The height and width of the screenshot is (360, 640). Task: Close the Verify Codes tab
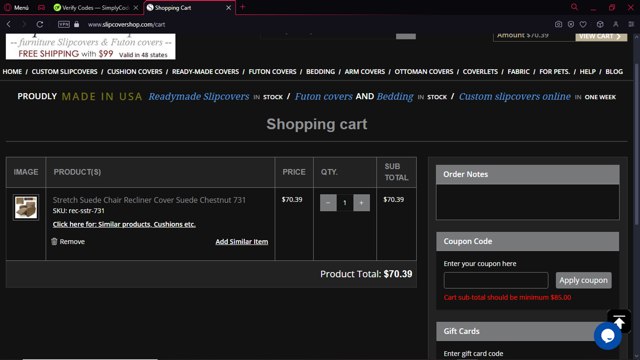(136, 8)
